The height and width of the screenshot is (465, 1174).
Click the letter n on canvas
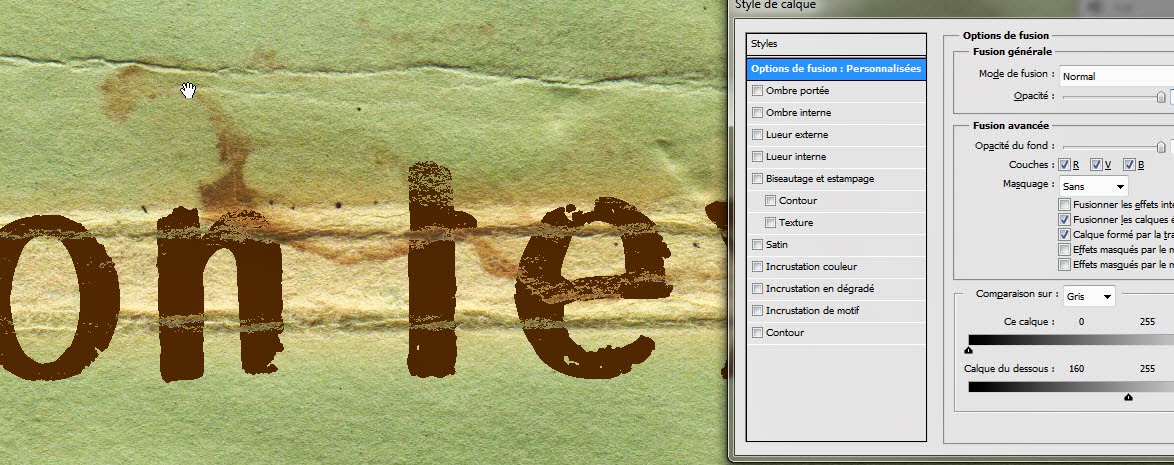point(220,292)
